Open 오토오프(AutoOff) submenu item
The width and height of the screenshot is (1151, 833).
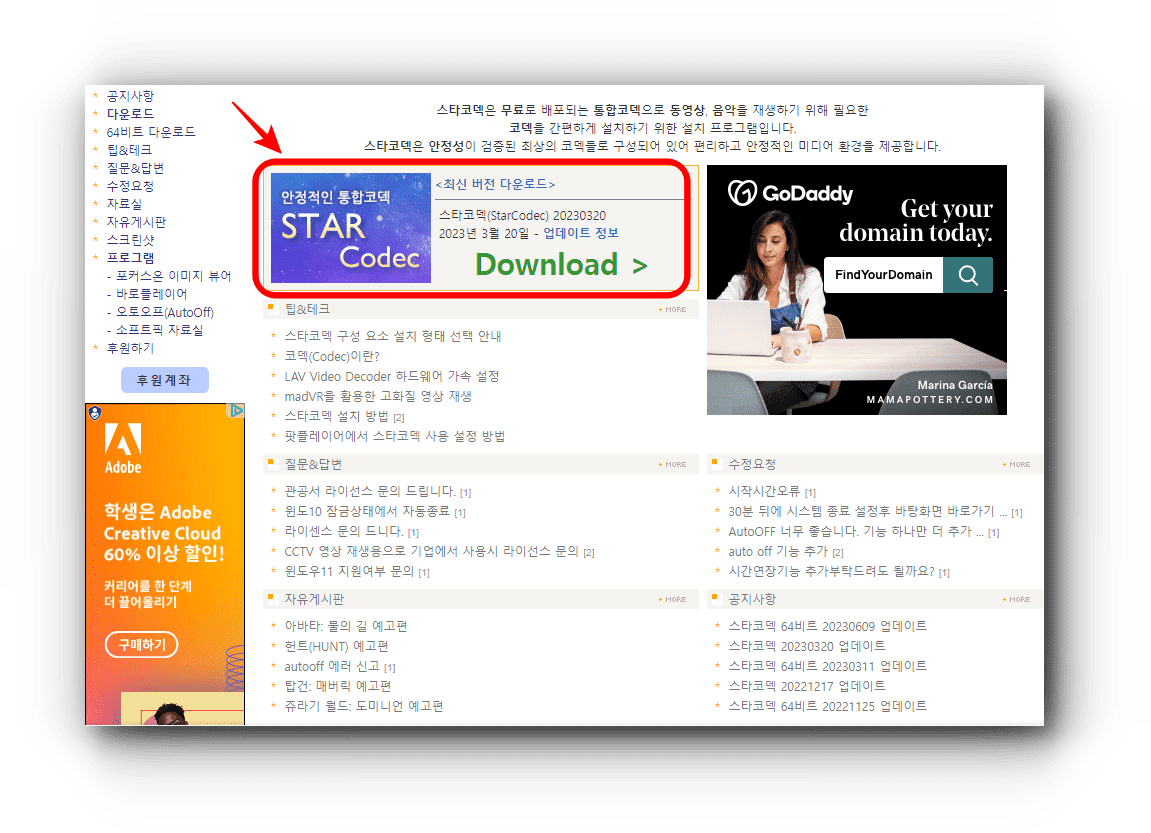[164, 312]
